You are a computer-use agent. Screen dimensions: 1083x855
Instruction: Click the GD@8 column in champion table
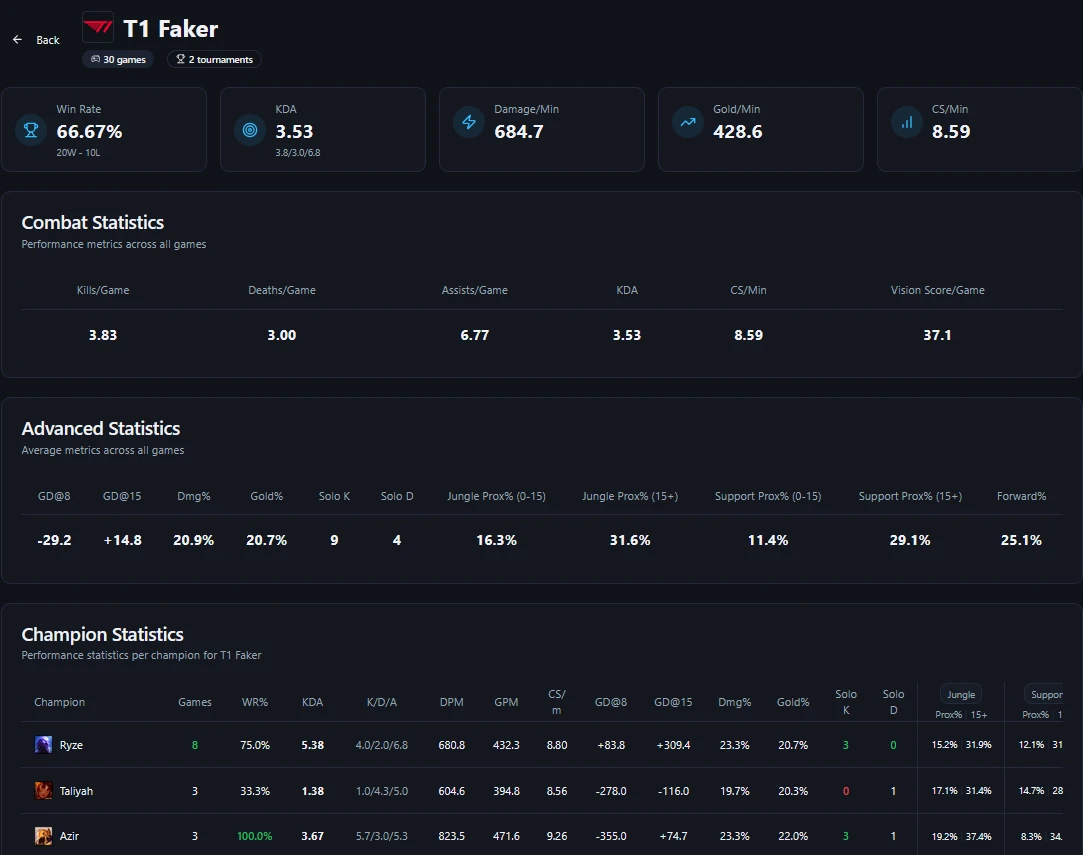click(611, 702)
